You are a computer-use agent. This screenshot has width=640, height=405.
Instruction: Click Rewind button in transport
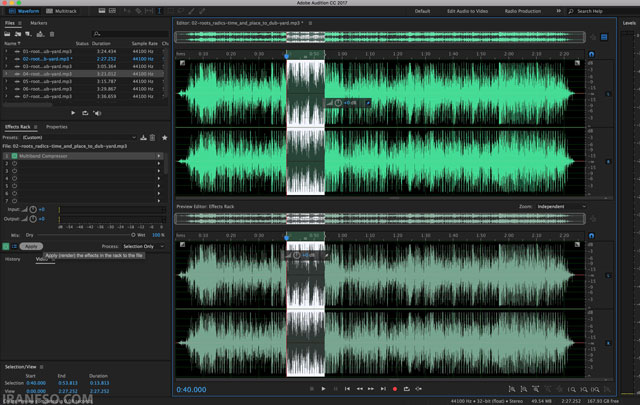(x=359, y=389)
